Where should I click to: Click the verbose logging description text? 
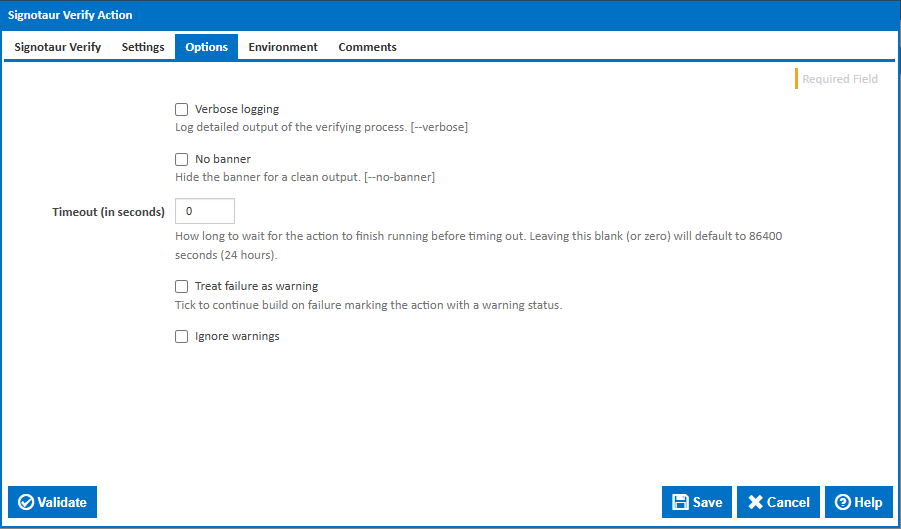coord(321,128)
